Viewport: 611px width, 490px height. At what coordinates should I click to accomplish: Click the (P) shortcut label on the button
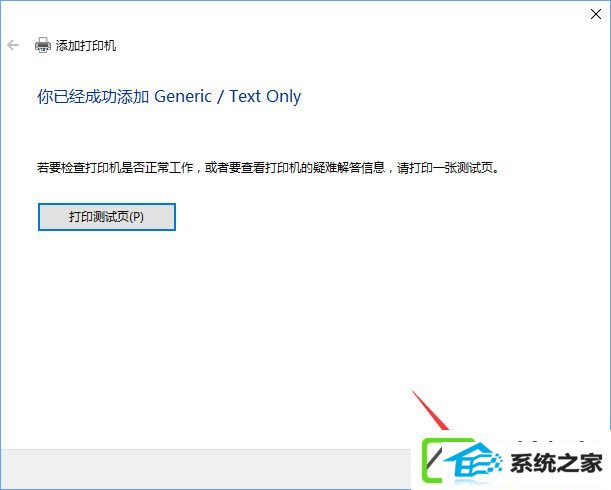136,217
